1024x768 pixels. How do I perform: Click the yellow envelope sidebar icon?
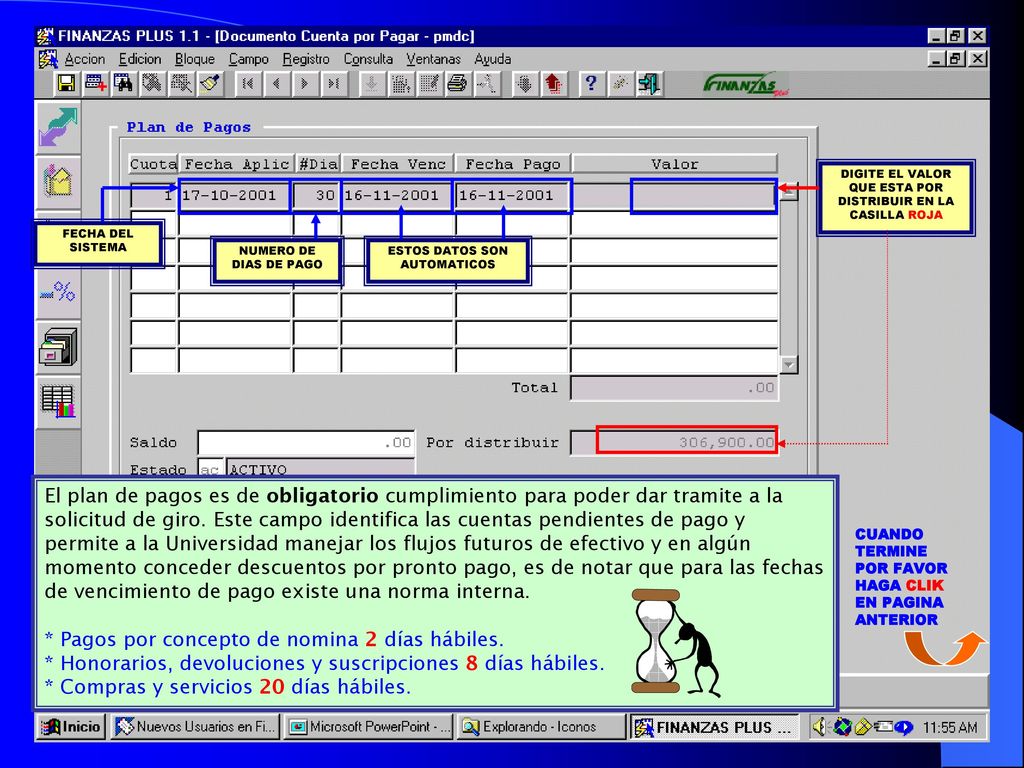pos(58,182)
